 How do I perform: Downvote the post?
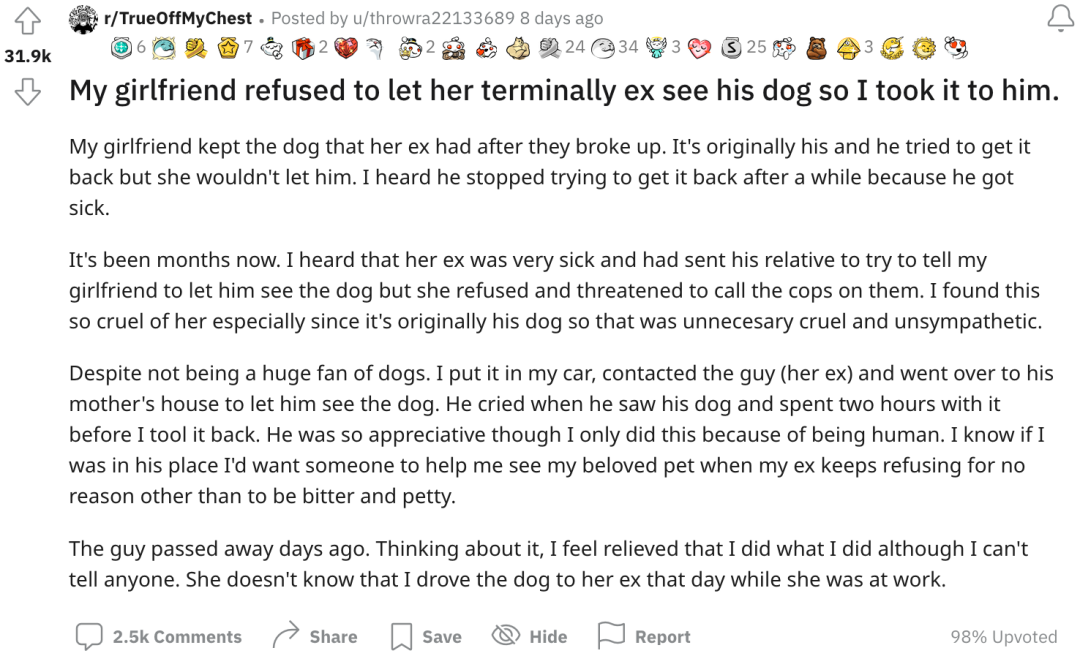click(x=28, y=91)
